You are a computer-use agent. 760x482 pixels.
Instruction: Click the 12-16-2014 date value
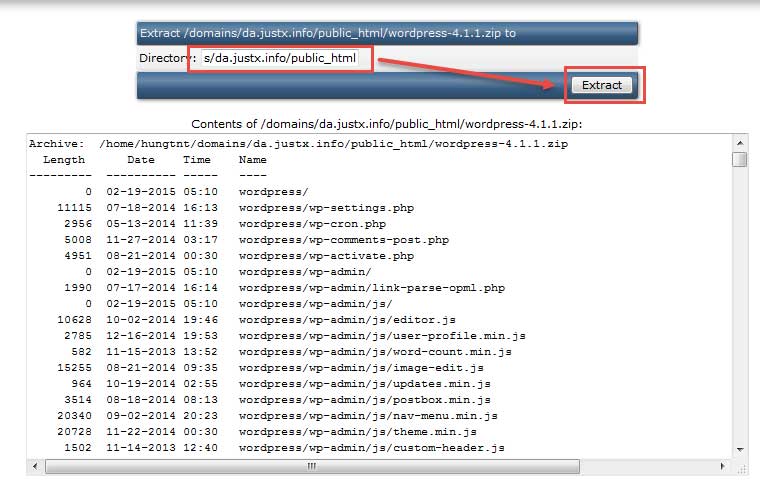(x=141, y=336)
